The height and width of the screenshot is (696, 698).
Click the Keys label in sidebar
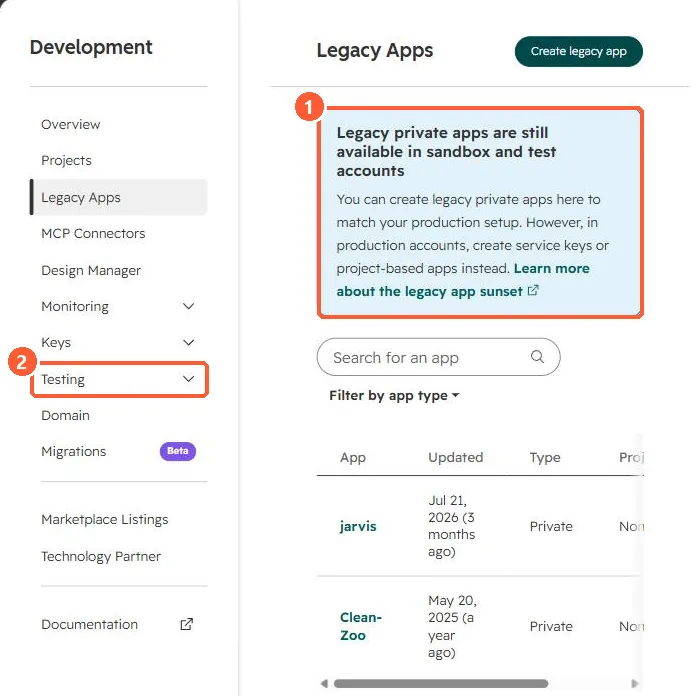coord(56,343)
